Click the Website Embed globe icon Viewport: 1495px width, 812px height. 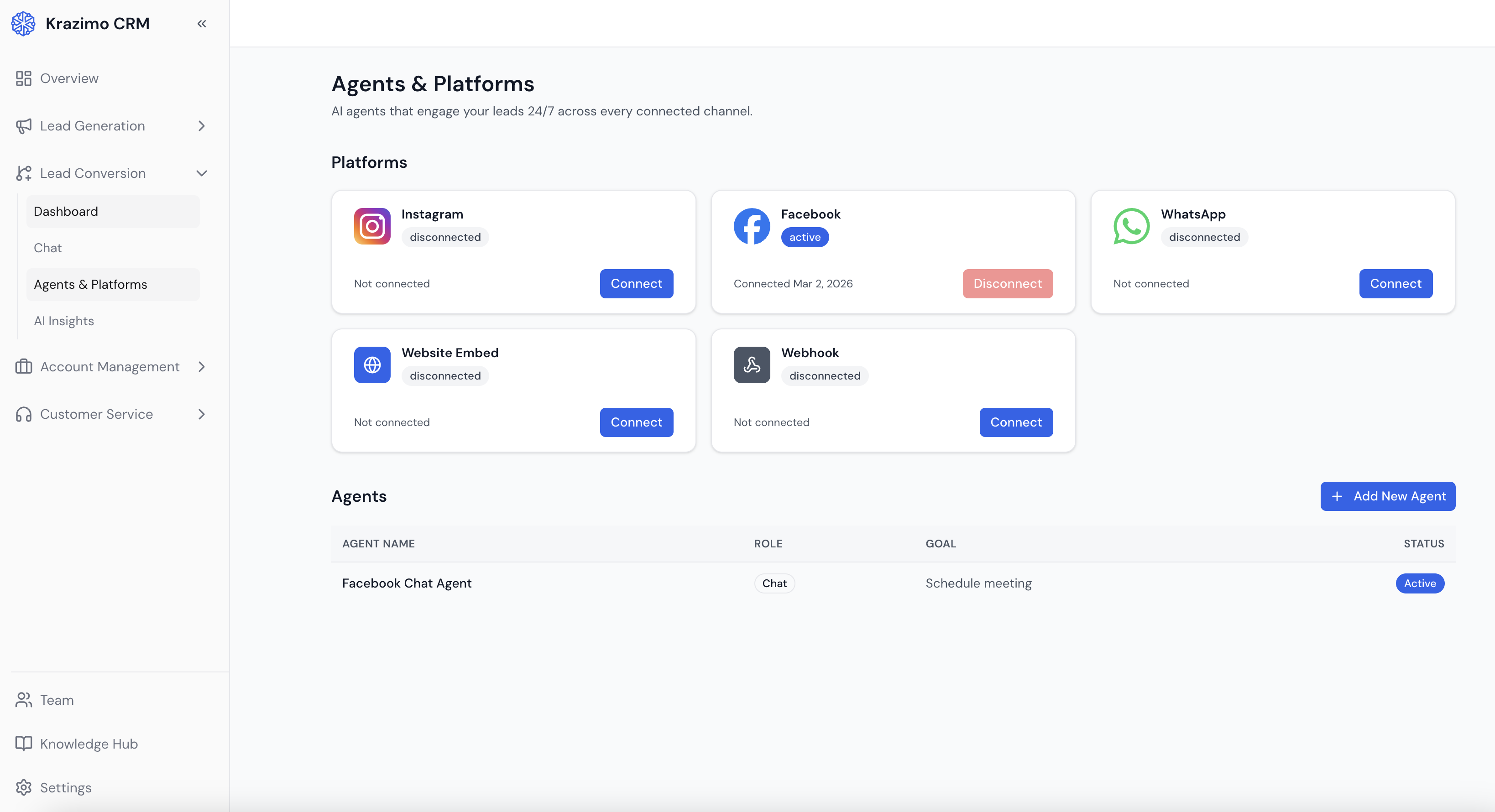(372, 365)
